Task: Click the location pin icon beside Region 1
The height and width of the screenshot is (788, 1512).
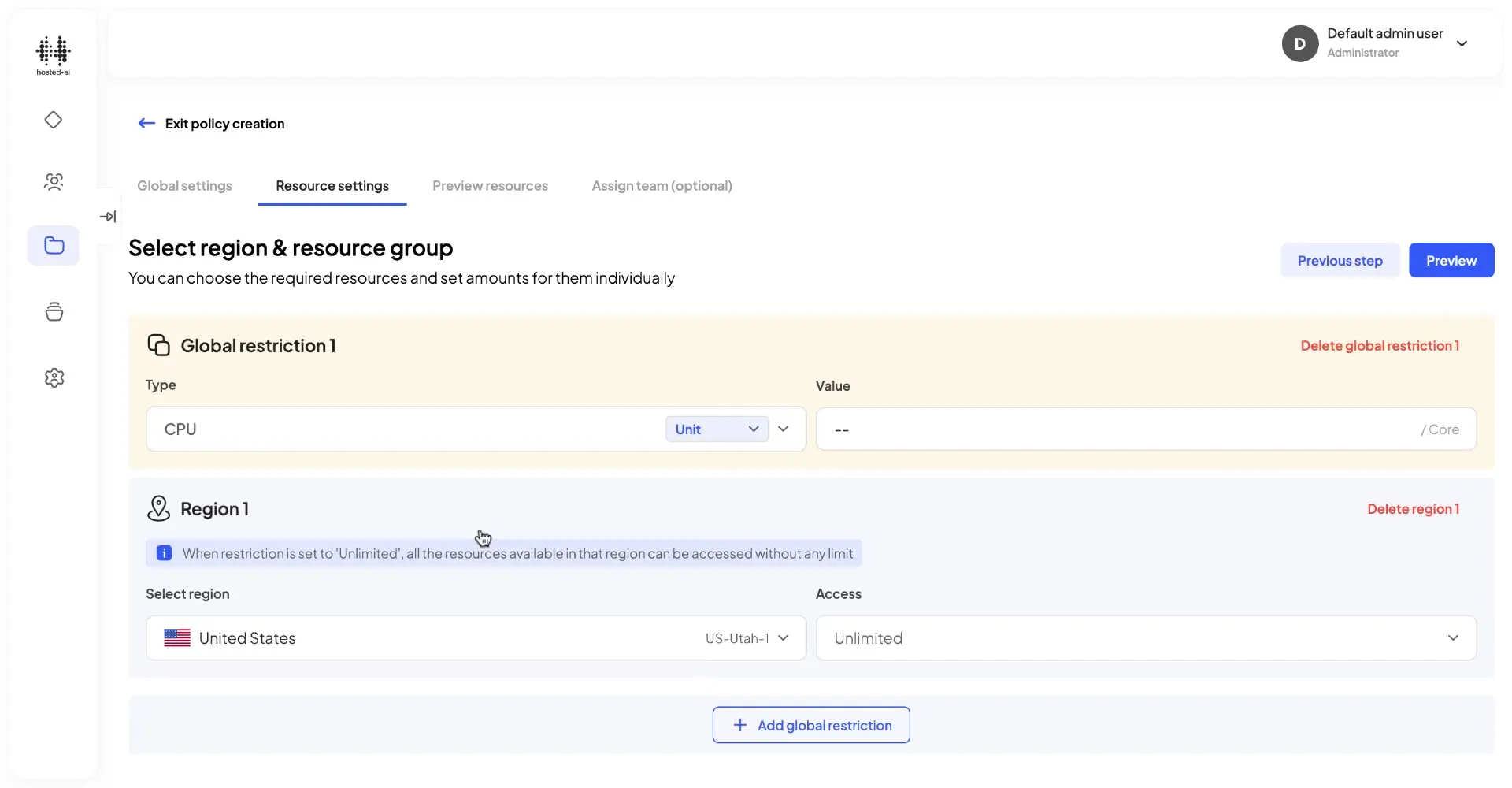Action: point(158,508)
